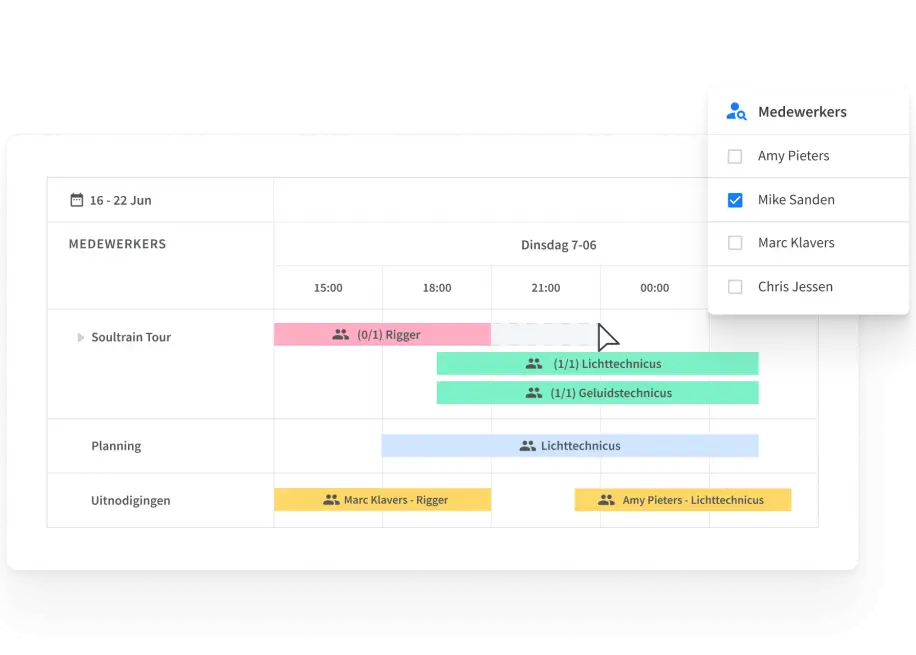This screenshot has height=655, width=916.
Task: Click the 18:00 time header
Action: (x=437, y=287)
